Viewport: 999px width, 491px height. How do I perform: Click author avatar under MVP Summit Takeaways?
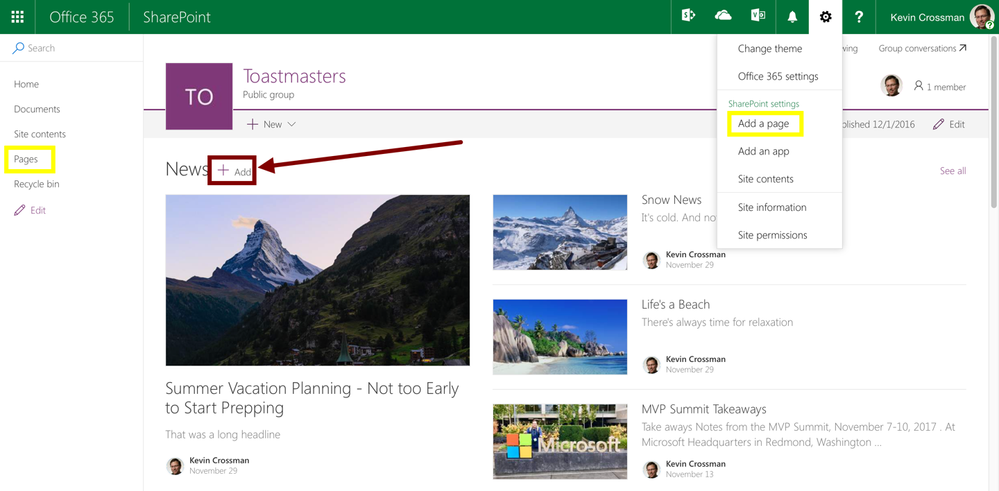point(651,469)
